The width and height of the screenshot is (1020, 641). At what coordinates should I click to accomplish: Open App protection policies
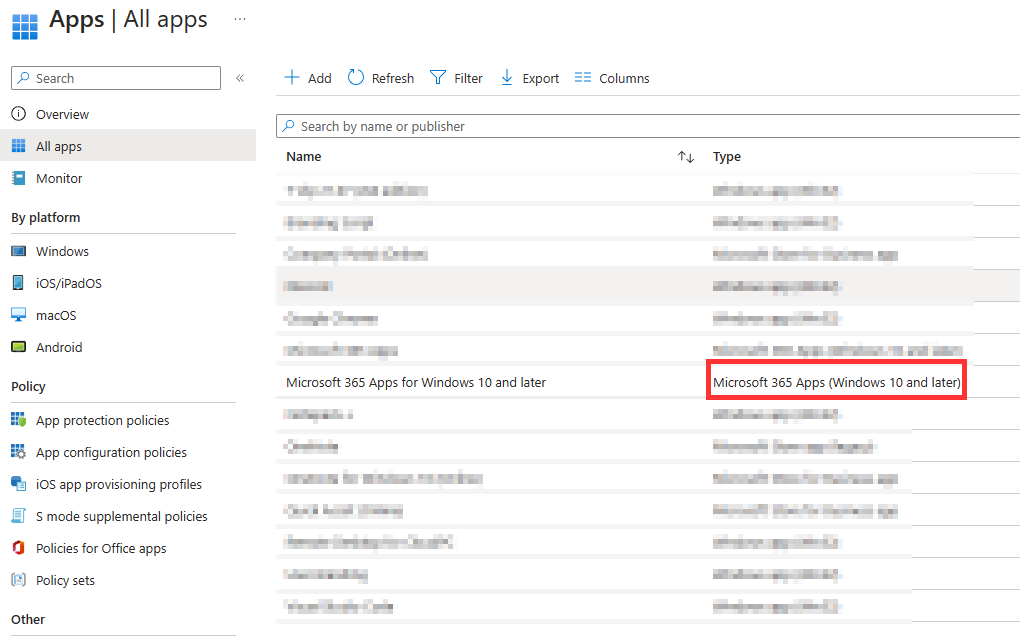coord(102,420)
